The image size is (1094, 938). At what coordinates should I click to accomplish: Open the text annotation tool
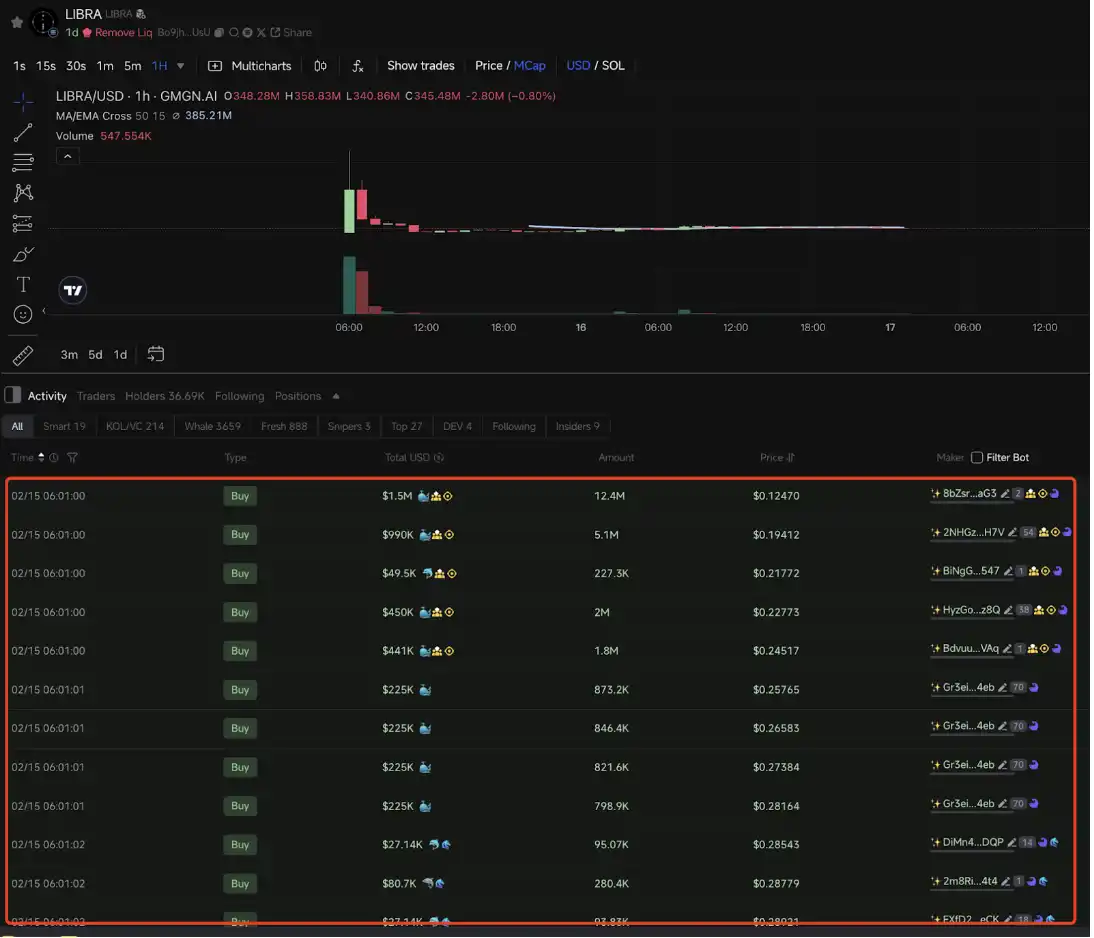point(23,284)
